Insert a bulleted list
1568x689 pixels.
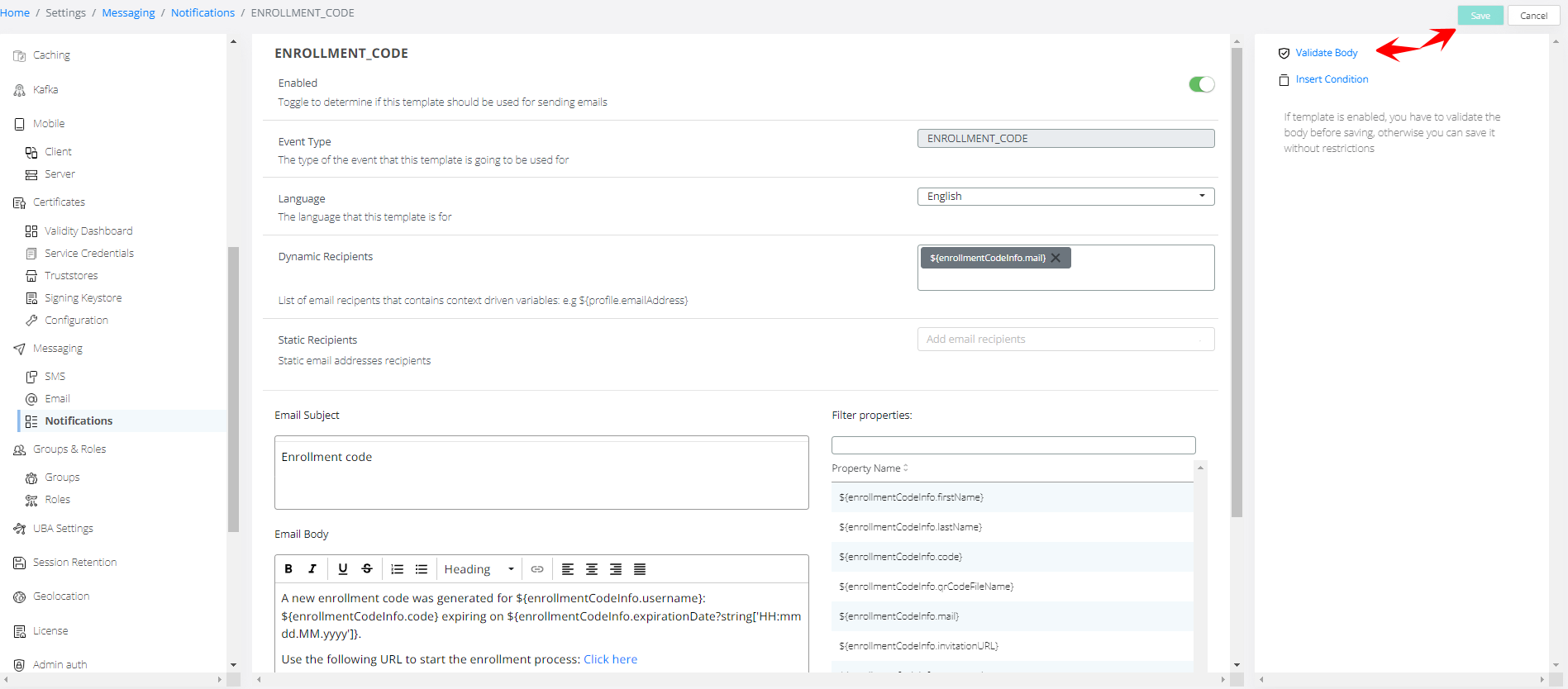point(422,568)
